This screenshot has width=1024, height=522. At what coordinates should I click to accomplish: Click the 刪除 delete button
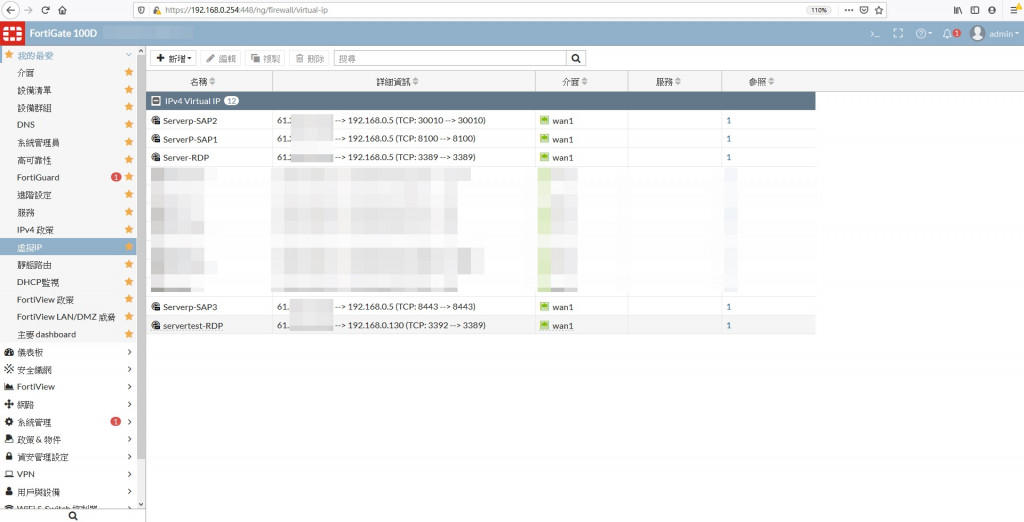point(310,58)
